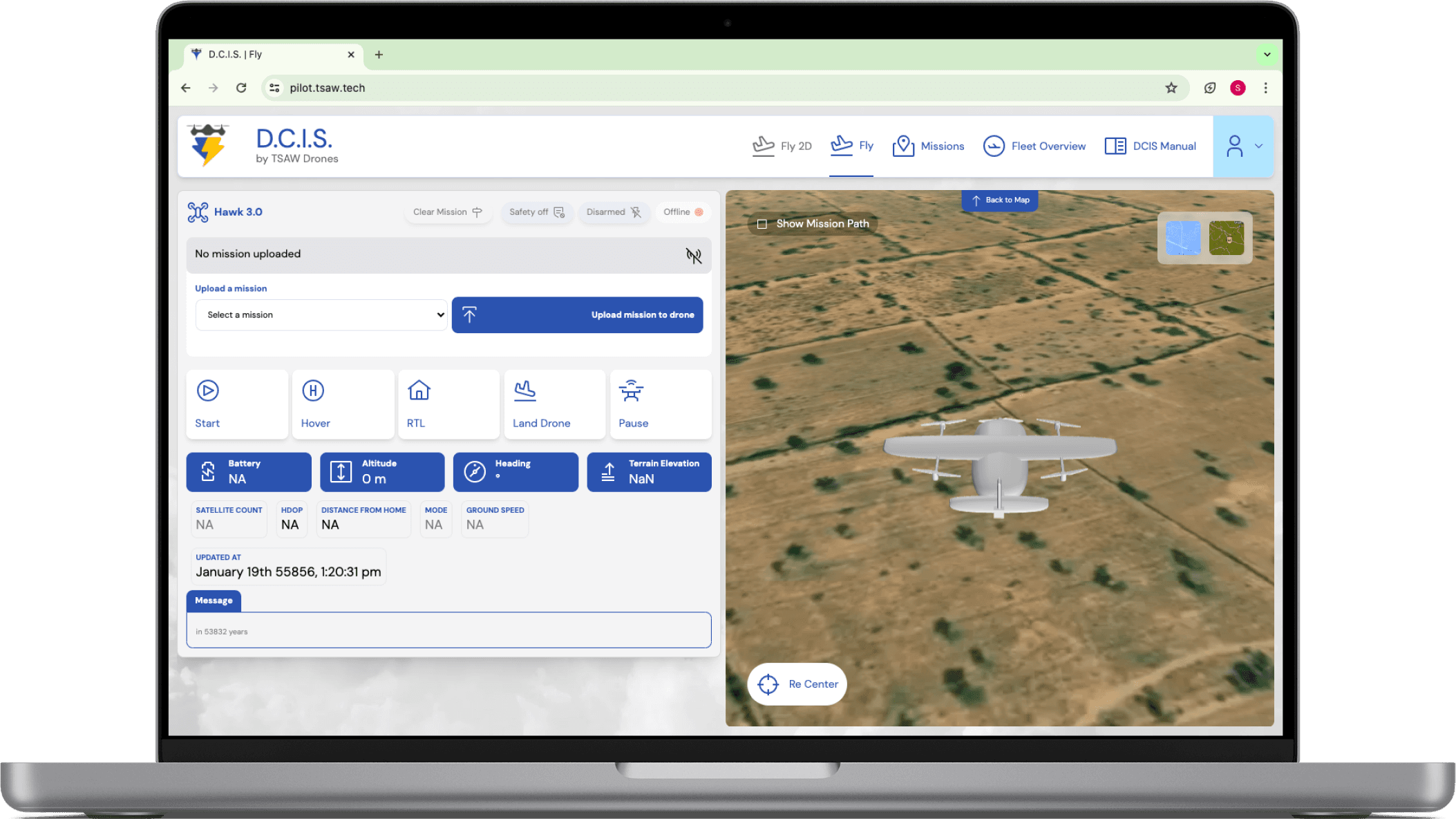
Task: Select the blue street map thumbnail
Action: click(x=1183, y=238)
